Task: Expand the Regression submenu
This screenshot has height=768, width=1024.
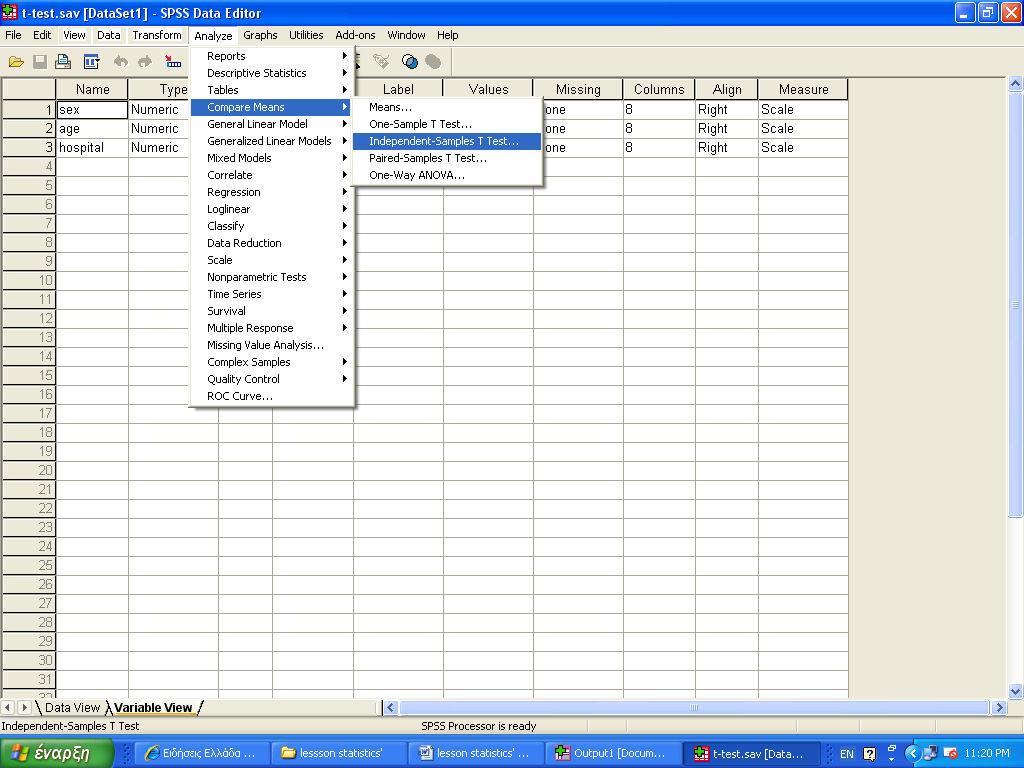Action: click(272, 192)
